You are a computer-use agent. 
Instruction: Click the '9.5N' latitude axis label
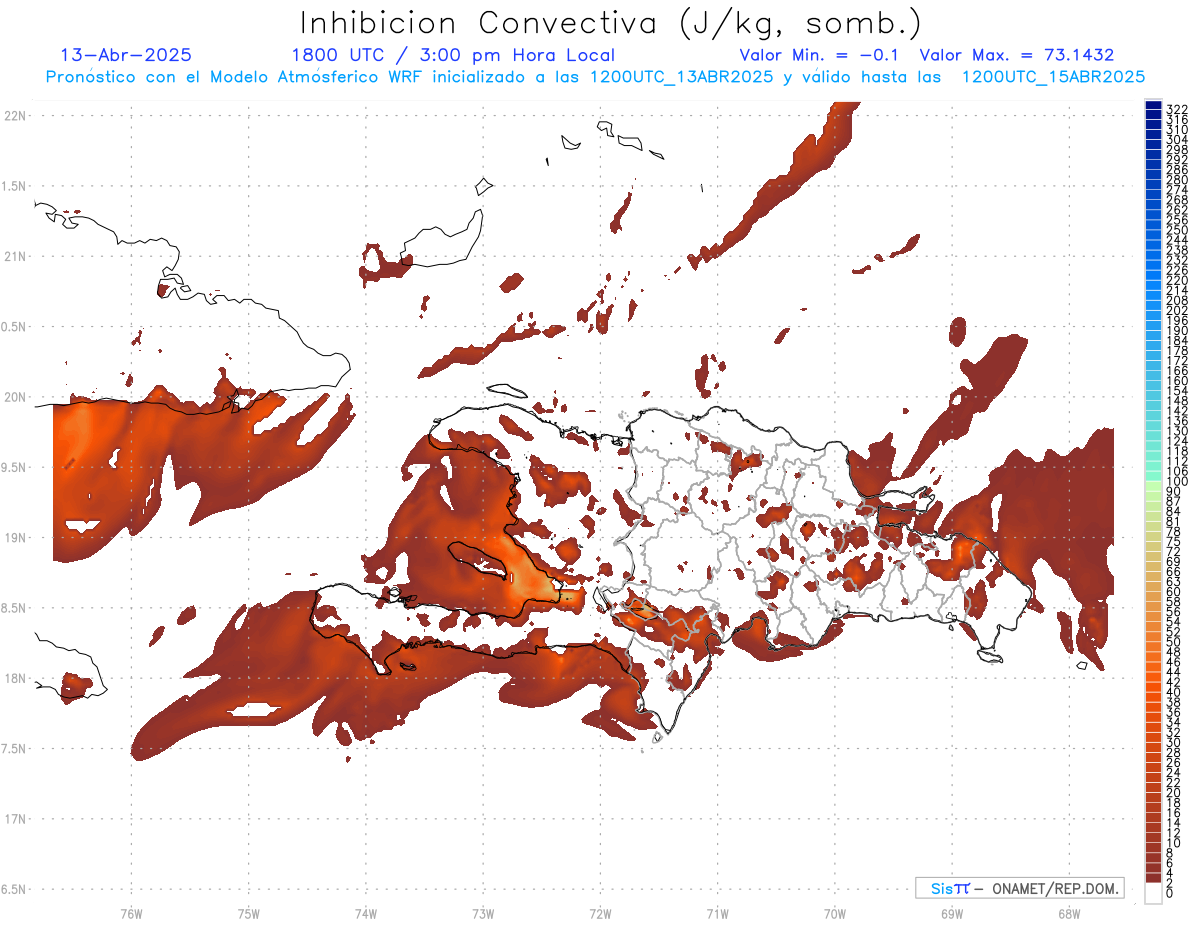[14, 467]
